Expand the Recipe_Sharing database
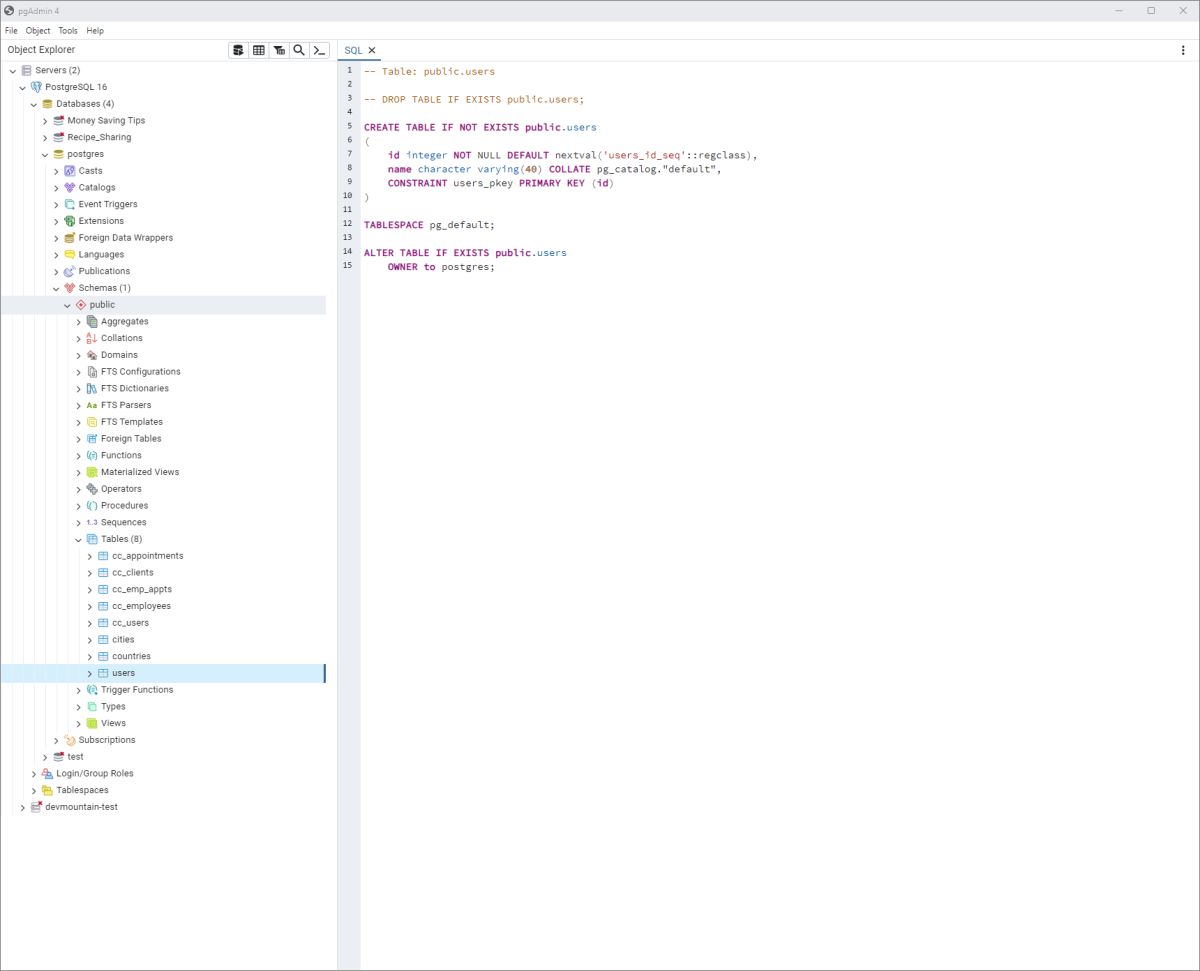The image size is (1200, 971). pyautogui.click(x=45, y=137)
